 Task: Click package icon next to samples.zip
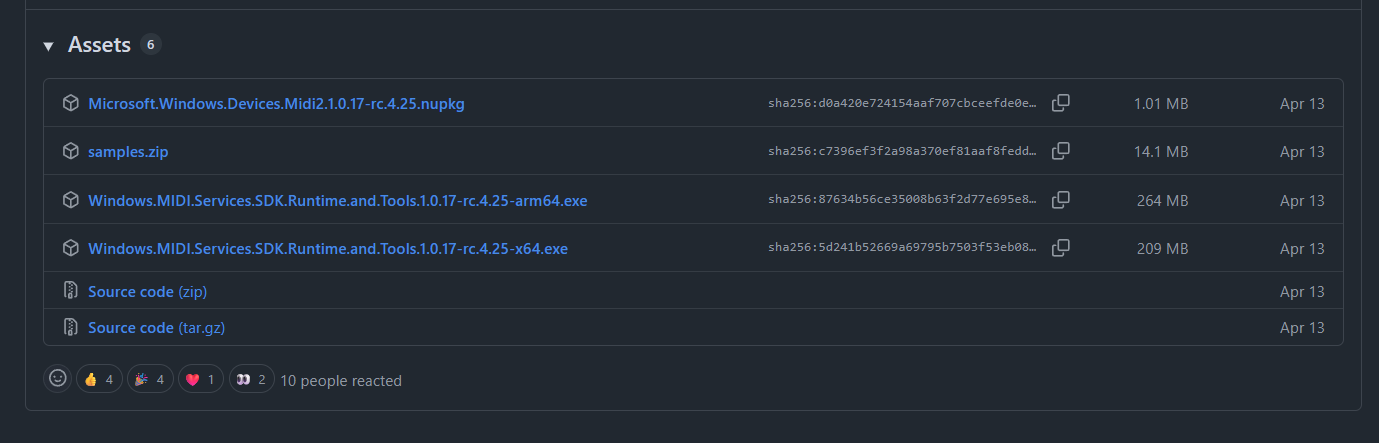pyautogui.click(x=71, y=151)
